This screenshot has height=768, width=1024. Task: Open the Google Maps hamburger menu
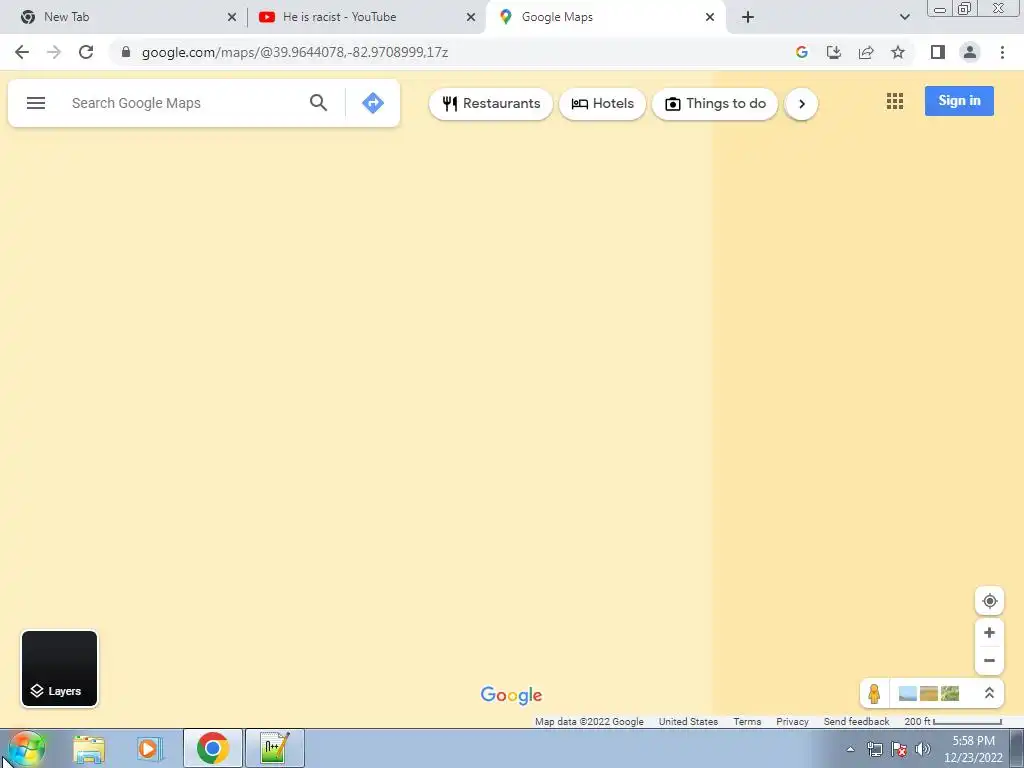point(36,103)
